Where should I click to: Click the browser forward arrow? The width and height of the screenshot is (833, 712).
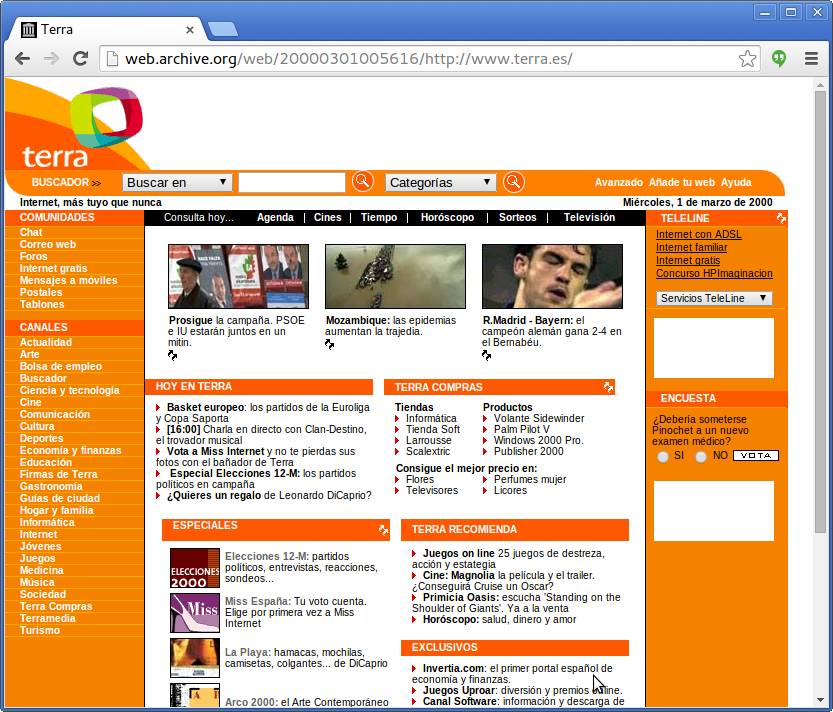pyautogui.click(x=52, y=58)
